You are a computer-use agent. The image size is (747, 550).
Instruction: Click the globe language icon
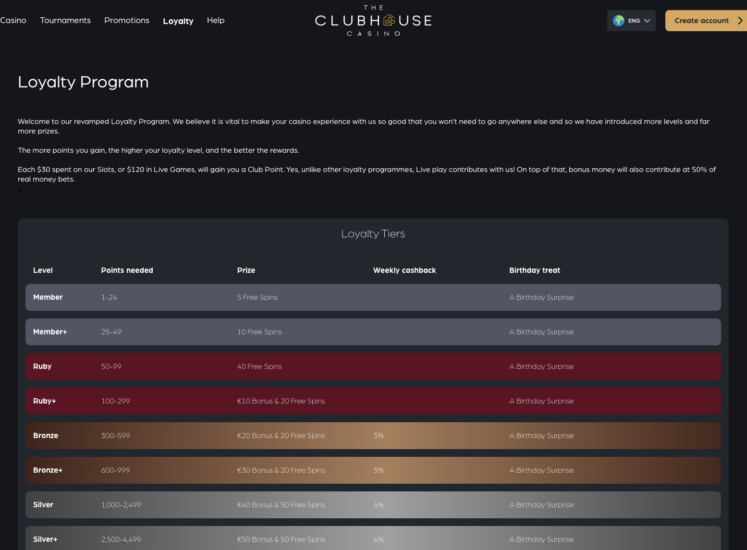(x=619, y=20)
